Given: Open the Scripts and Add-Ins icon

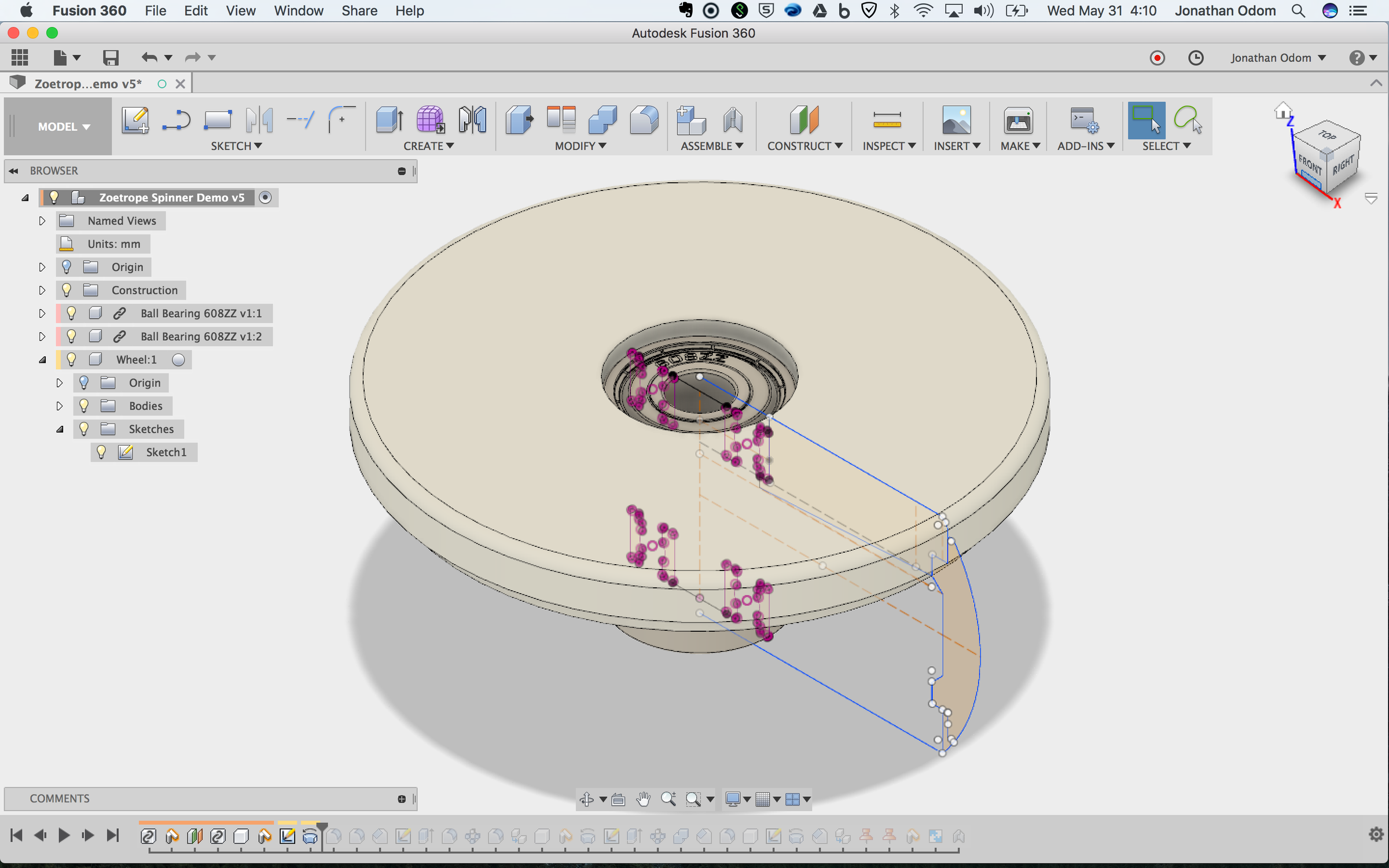Looking at the screenshot, I should point(1083,120).
